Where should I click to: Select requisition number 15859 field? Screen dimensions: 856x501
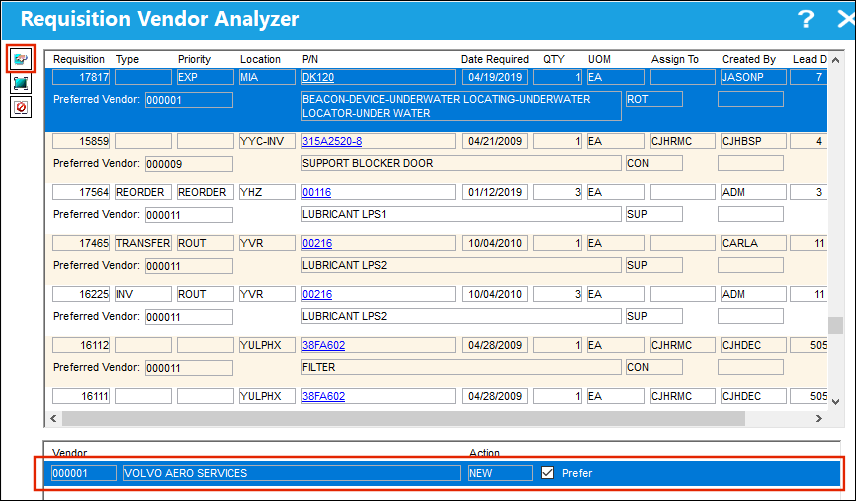(81, 141)
